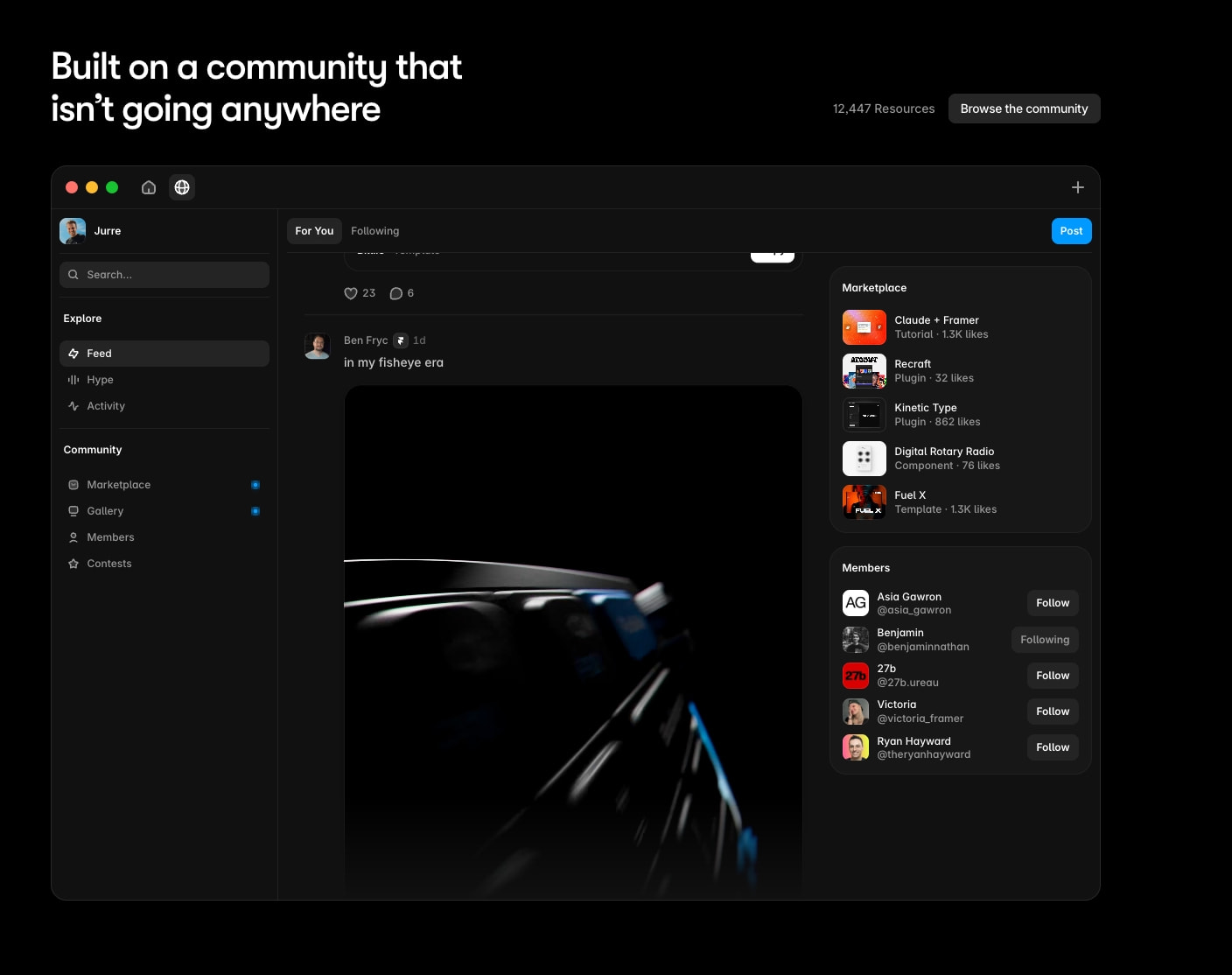Follow Ryan Hayward
Screen dimensions: 1232x975
[1053, 747]
